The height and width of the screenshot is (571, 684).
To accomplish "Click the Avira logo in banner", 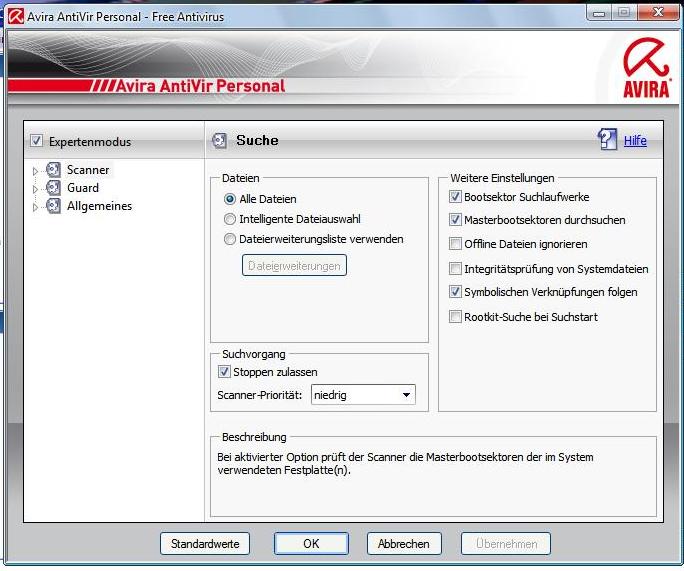I will 646,68.
